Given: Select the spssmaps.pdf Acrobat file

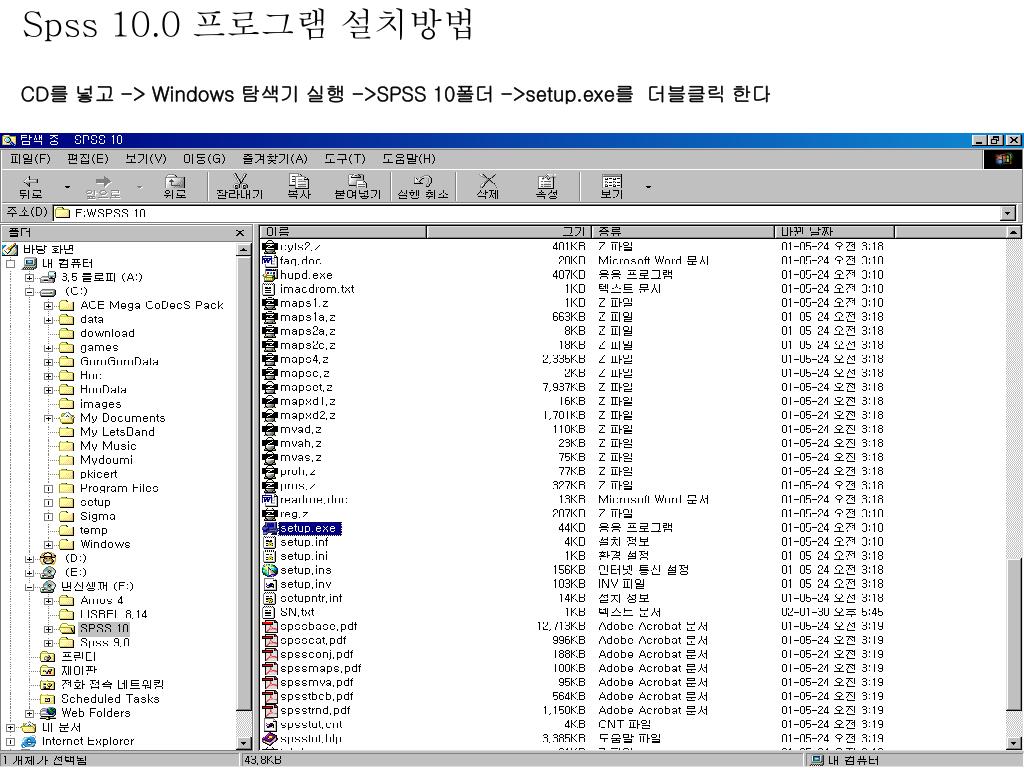Looking at the screenshot, I should click(321, 668).
